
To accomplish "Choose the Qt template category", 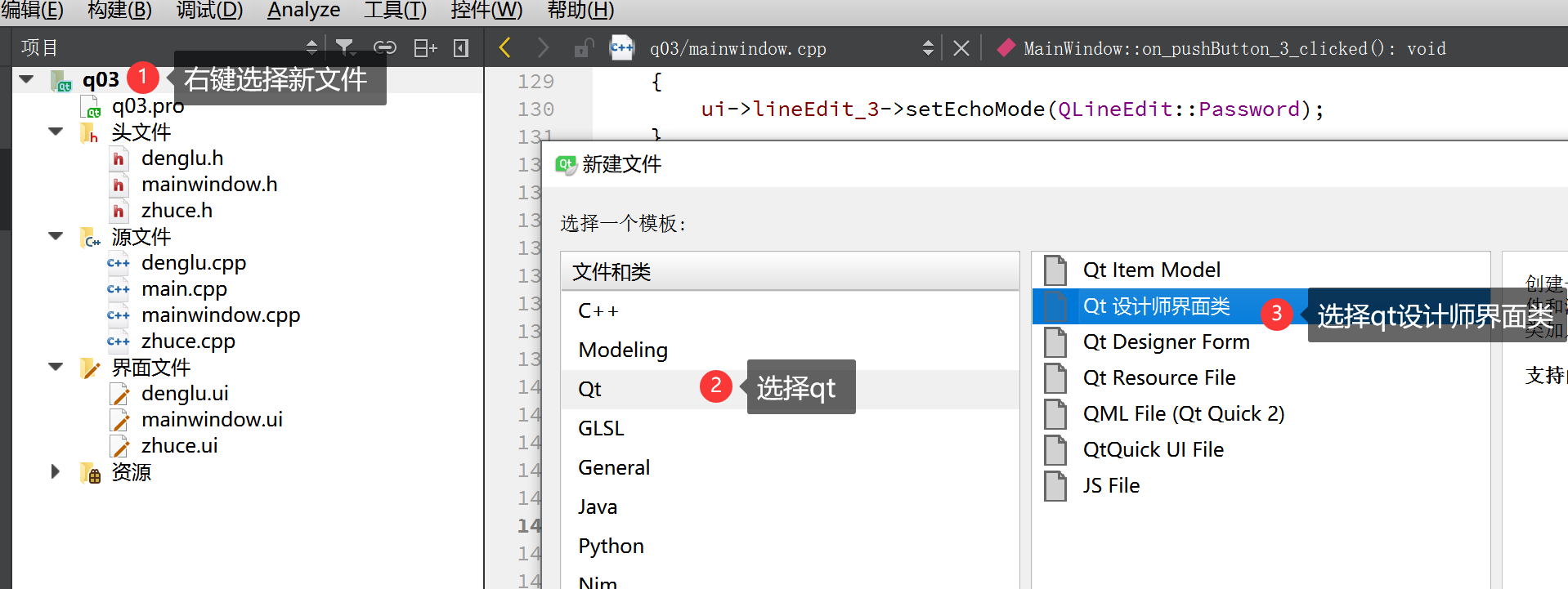I will 790,389.
